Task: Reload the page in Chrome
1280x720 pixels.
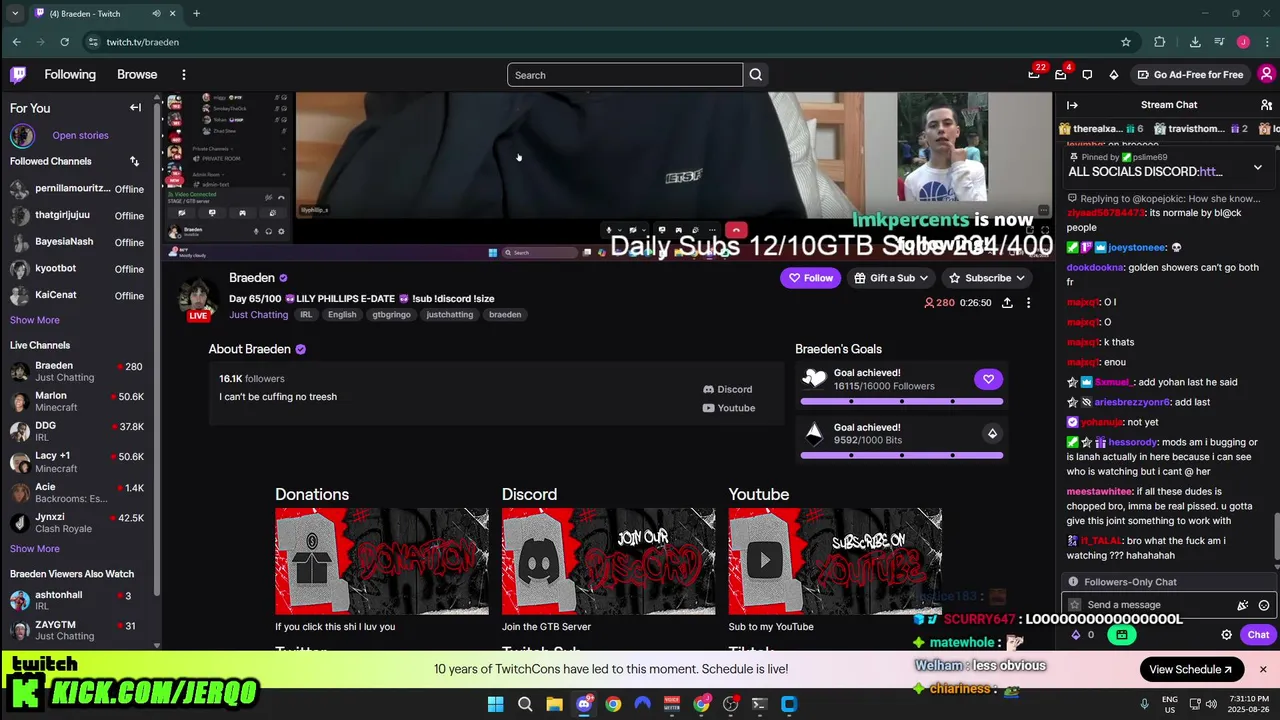Action: [64, 42]
